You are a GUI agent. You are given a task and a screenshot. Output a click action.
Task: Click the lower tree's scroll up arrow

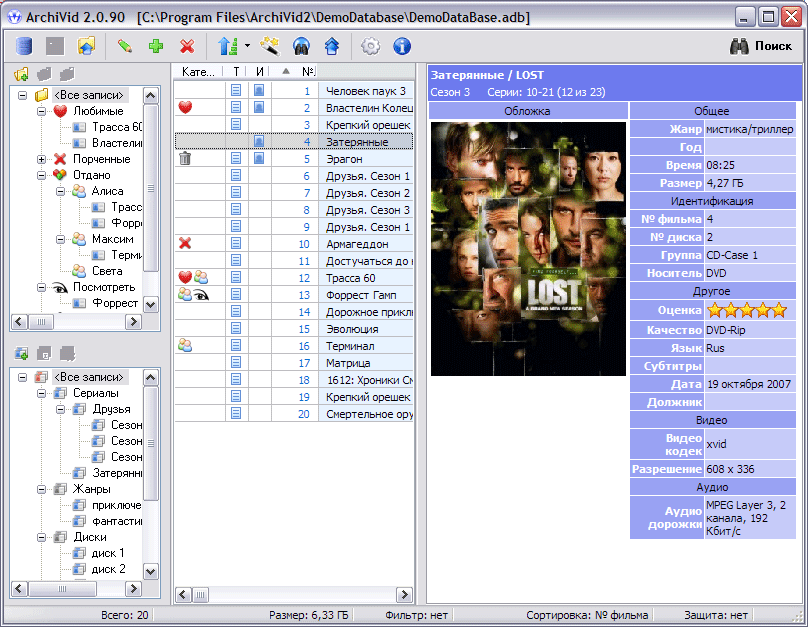[x=150, y=377]
